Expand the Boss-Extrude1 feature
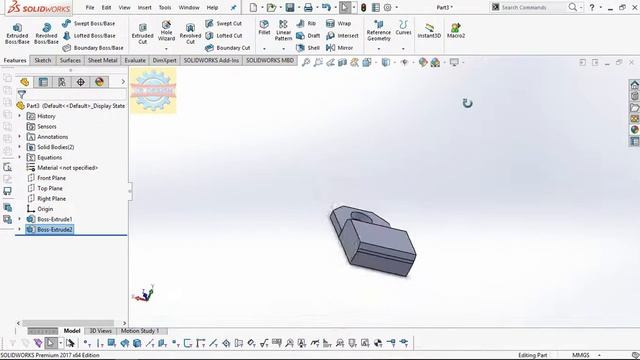 20,219
